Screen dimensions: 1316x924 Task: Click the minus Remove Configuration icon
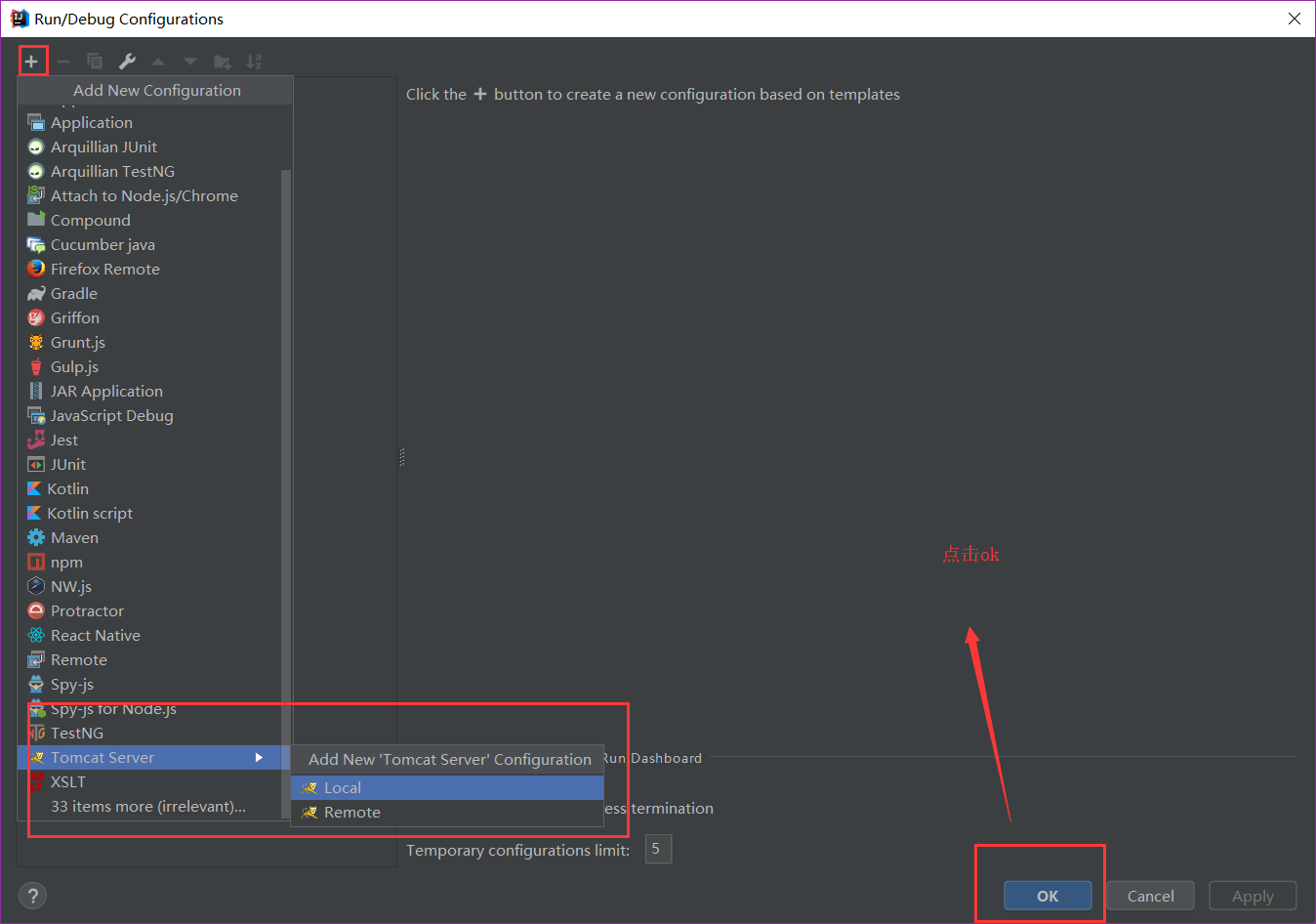coord(63,62)
